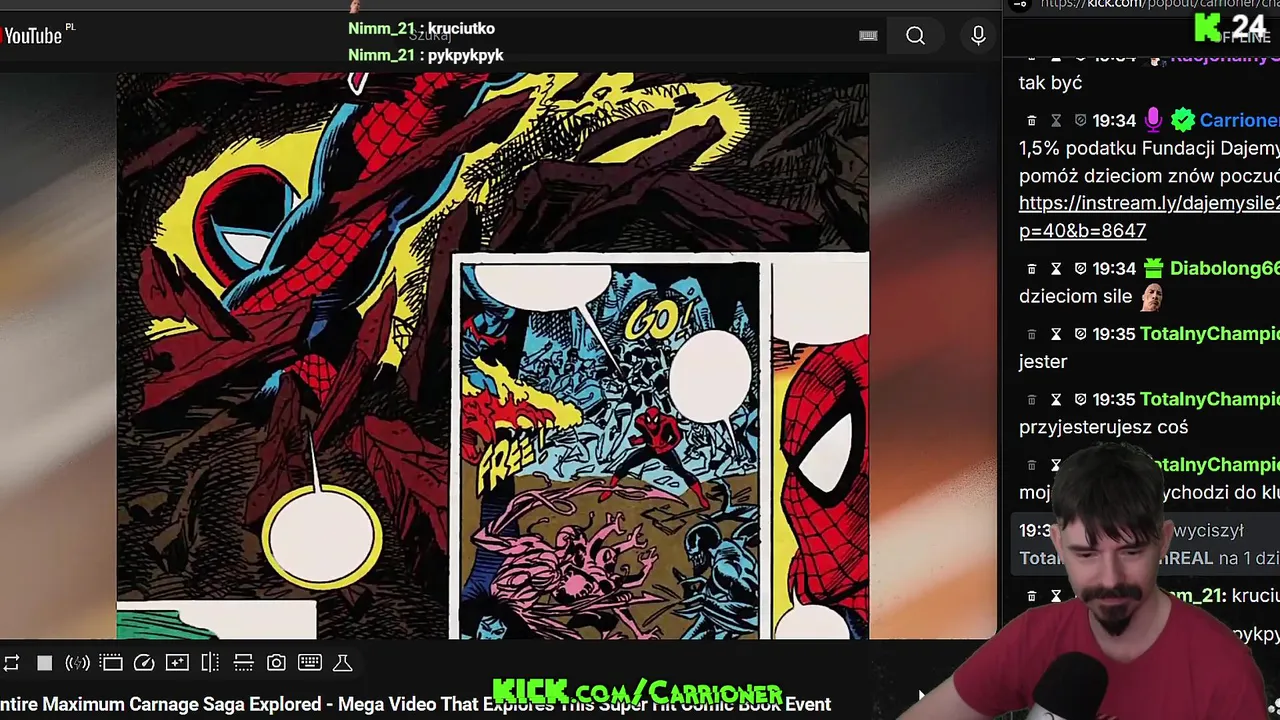
Task: Take a screenshot with camera icon
Action: [276, 663]
